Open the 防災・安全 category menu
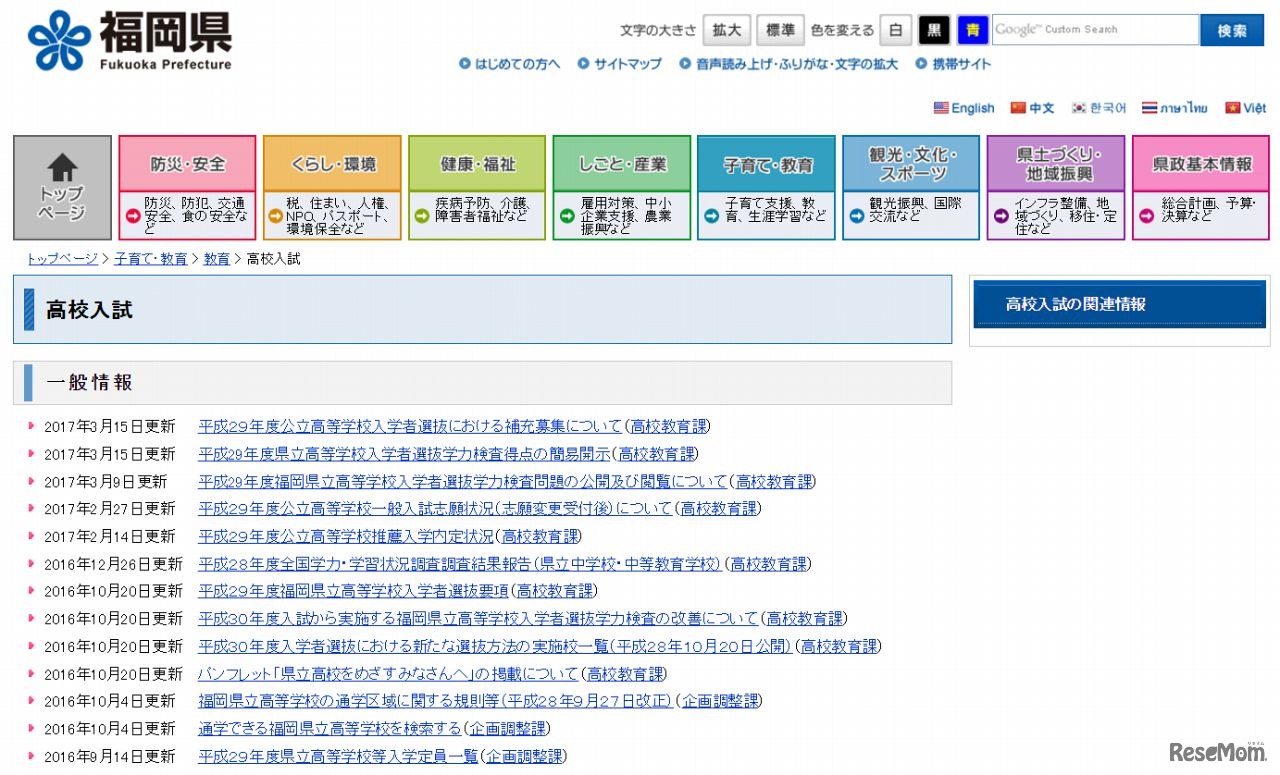Screen dimensions: 1280x775 pos(188,164)
